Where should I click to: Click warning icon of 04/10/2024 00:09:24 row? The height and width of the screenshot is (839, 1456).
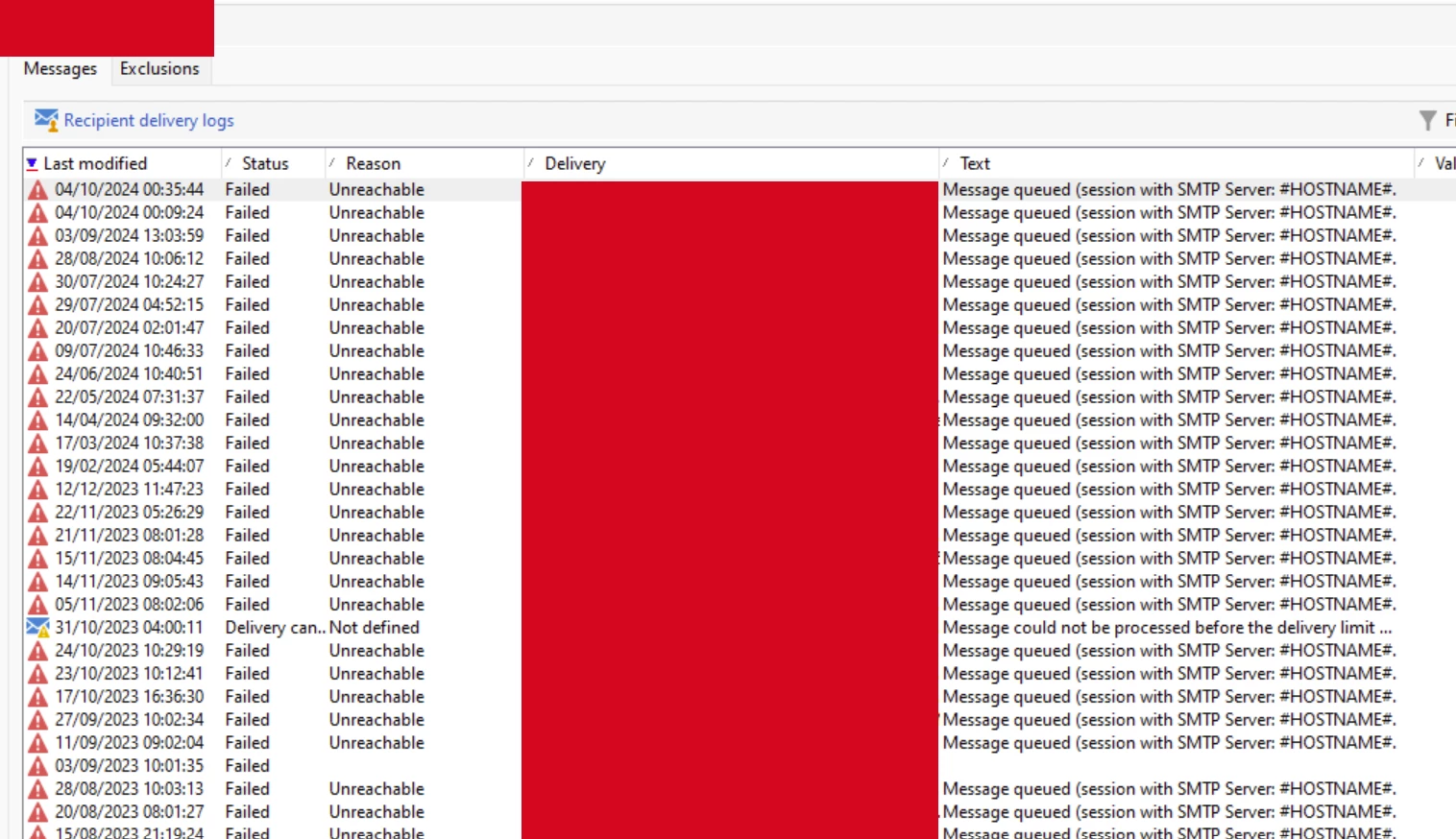[37, 213]
